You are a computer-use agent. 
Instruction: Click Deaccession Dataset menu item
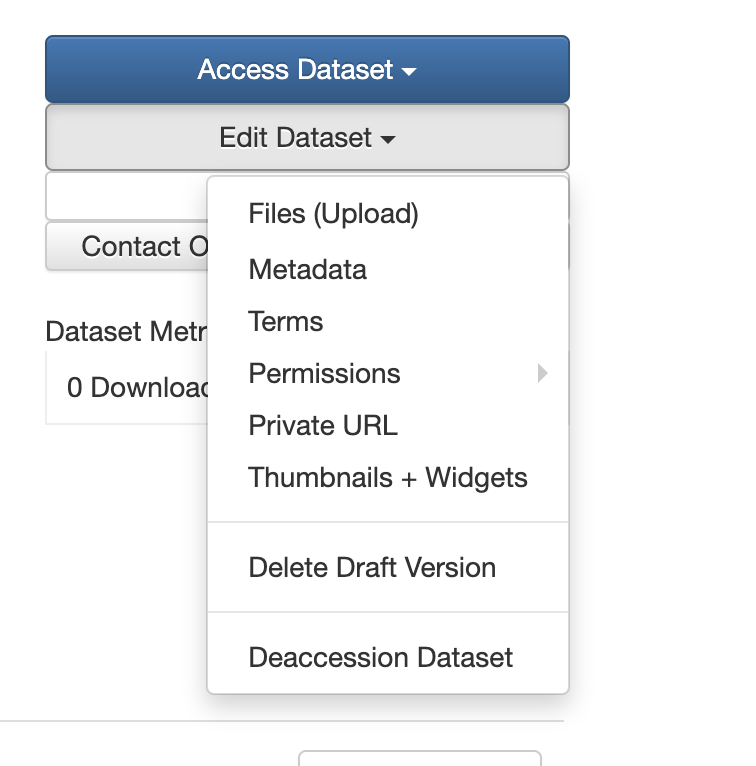(x=380, y=657)
